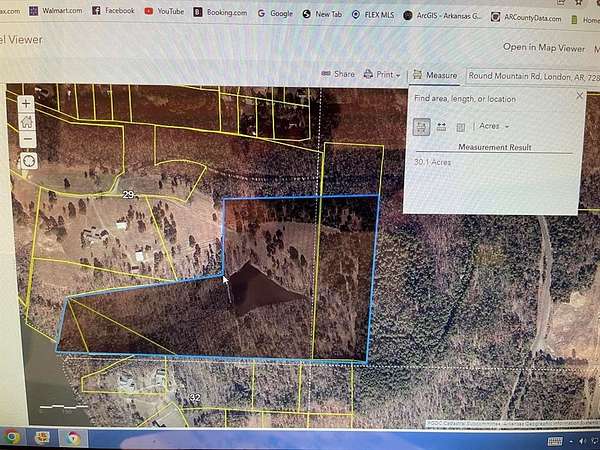Click the find my location button
This screenshot has width=600, height=450.
pyautogui.click(x=28, y=160)
